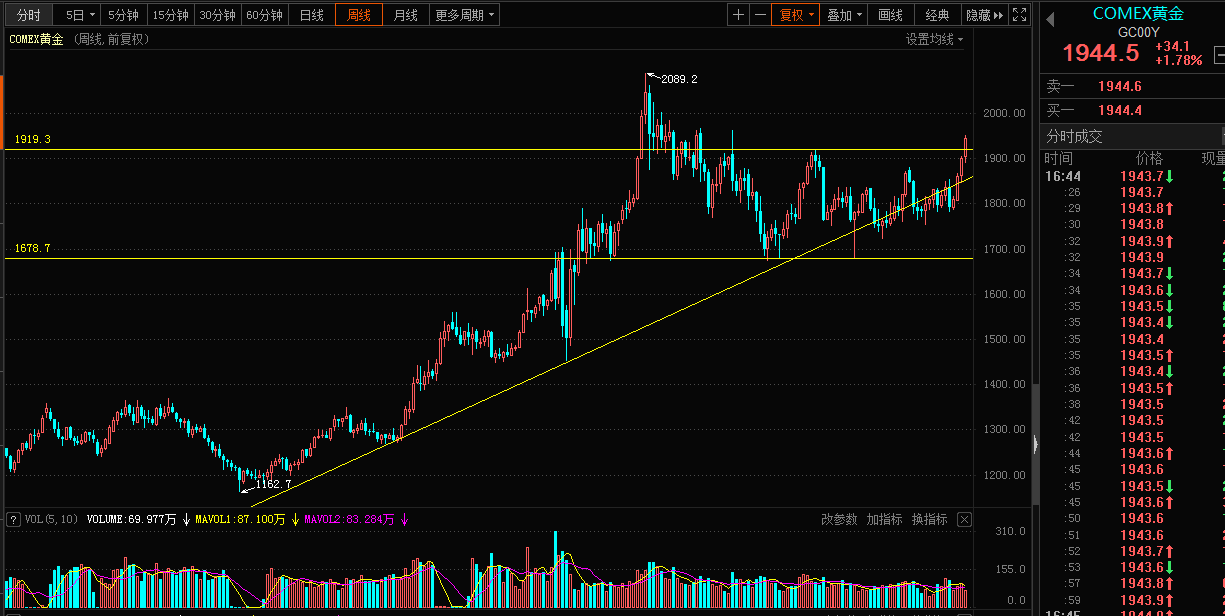
Task: Select the :52 tick row 1943.7
Action: (1132, 551)
